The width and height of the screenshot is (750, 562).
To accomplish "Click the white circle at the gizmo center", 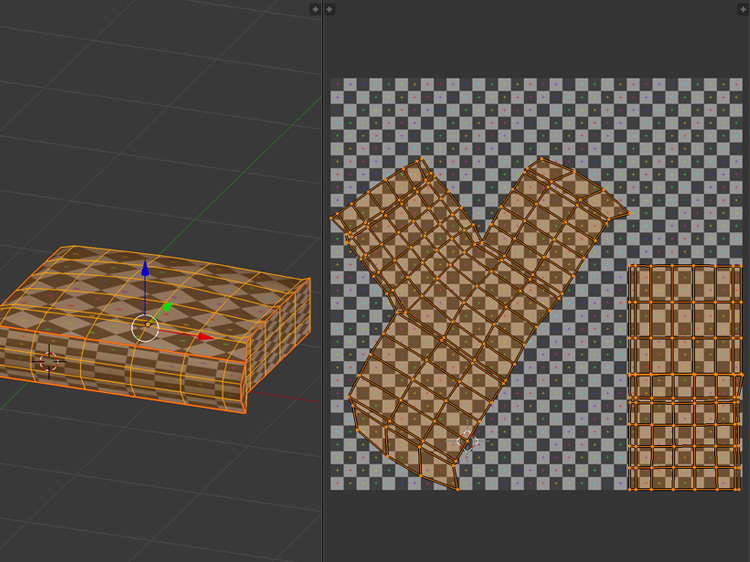I will [x=146, y=327].
